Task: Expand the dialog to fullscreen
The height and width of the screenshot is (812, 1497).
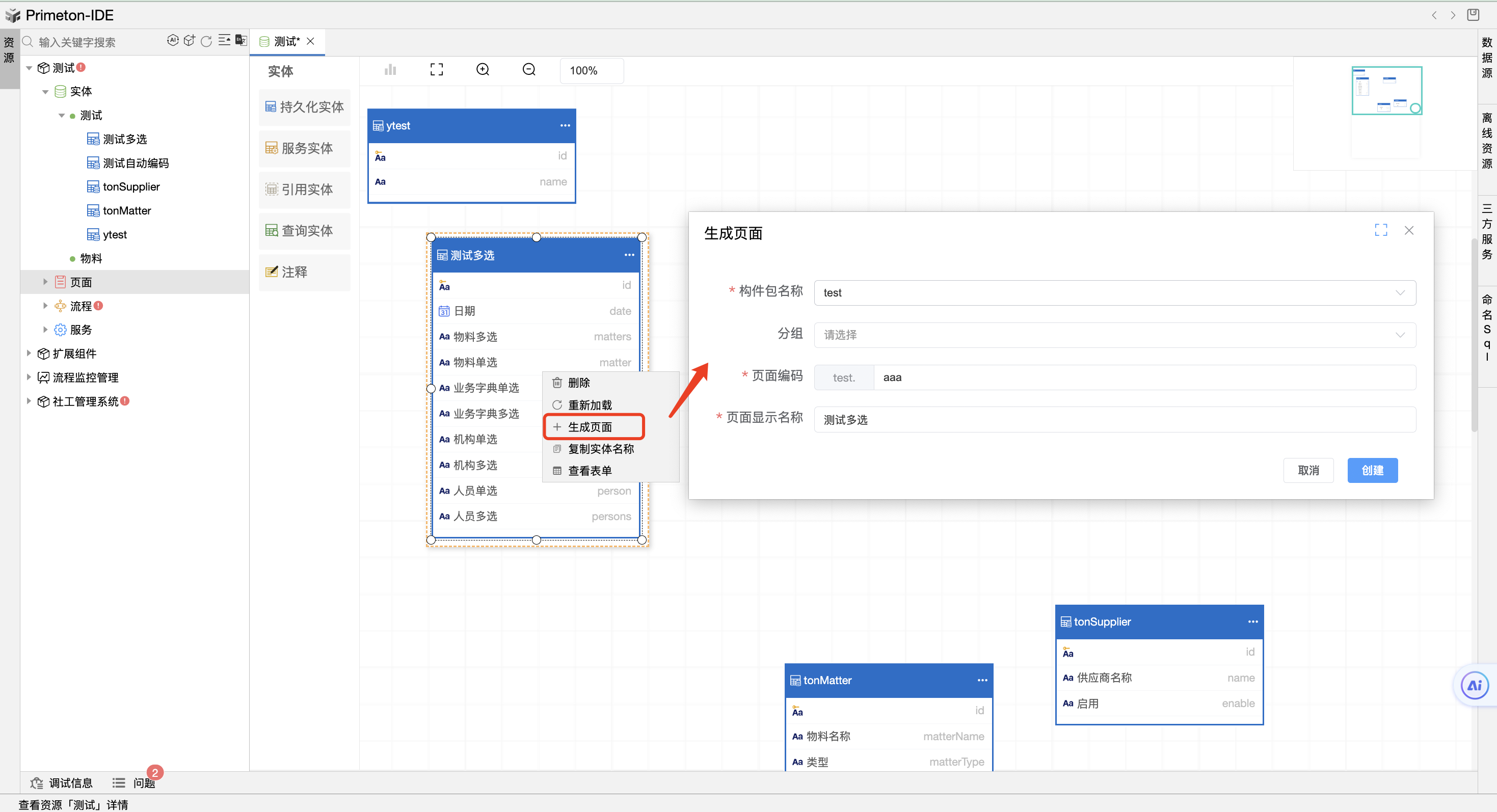Action: [1381, 231]
